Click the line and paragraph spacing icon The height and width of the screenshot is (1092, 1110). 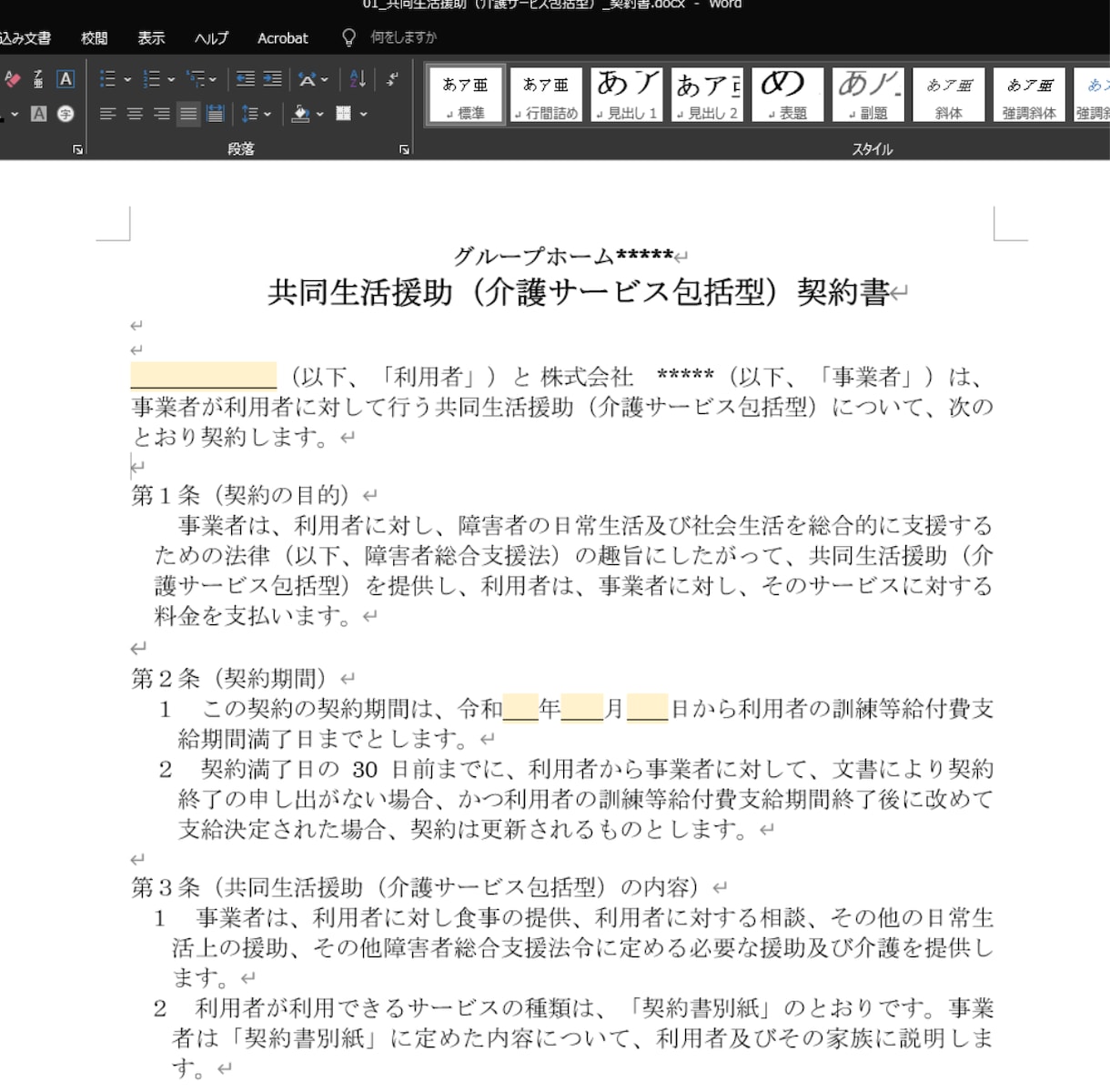249,114
